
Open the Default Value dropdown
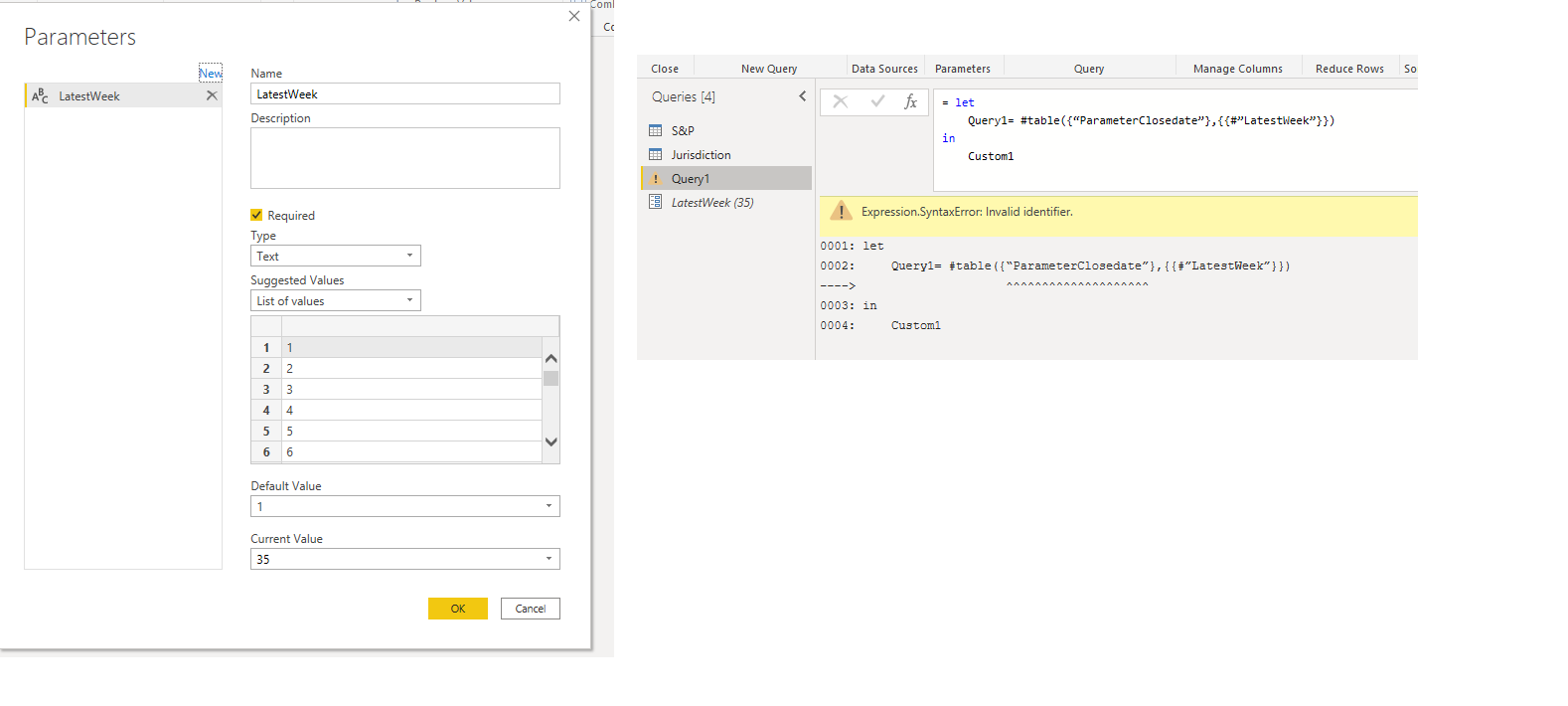(x=405, y=506)
